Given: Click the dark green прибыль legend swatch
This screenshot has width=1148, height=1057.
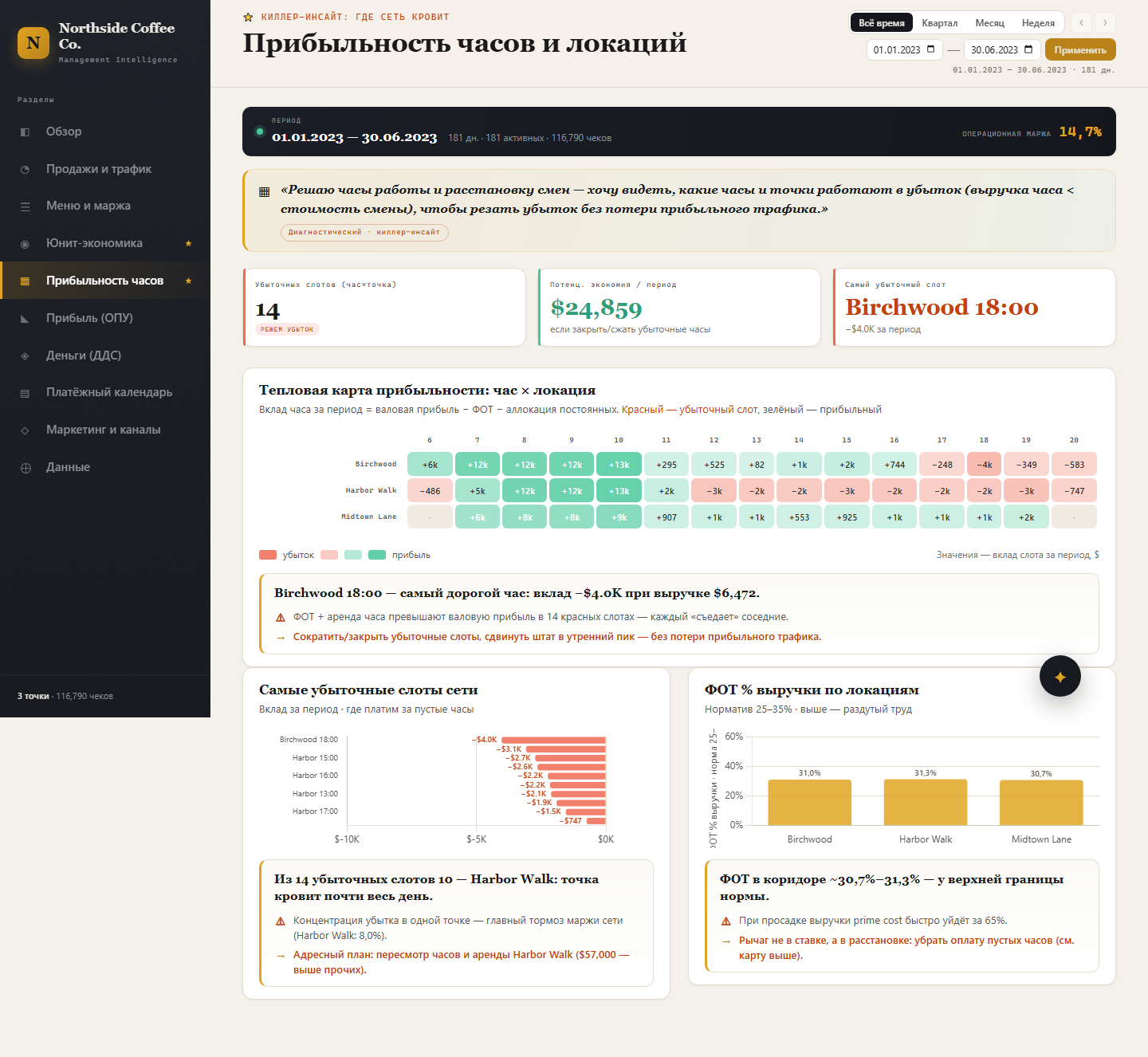Looking at the screenshot, I should coord(377,555).
